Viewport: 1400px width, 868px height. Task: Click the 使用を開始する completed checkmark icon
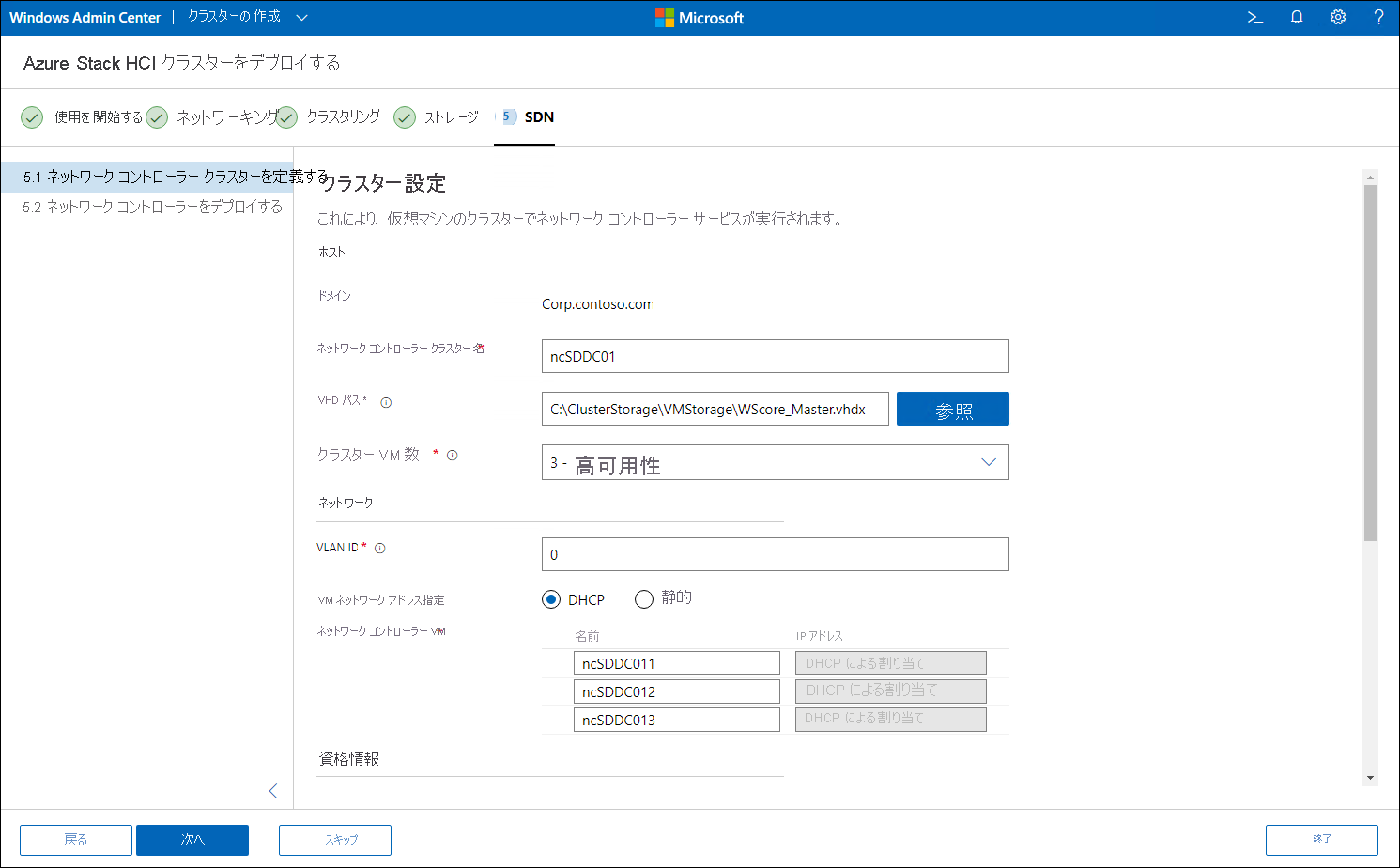coord(32,117)
